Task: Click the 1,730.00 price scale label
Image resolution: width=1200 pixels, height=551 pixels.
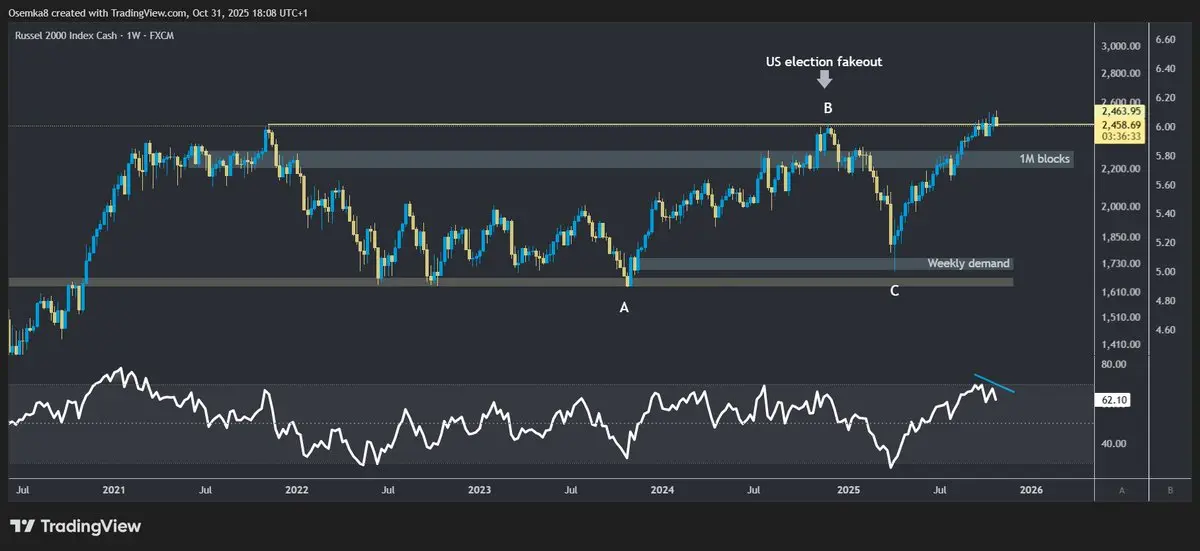Action: [1121, 264]
